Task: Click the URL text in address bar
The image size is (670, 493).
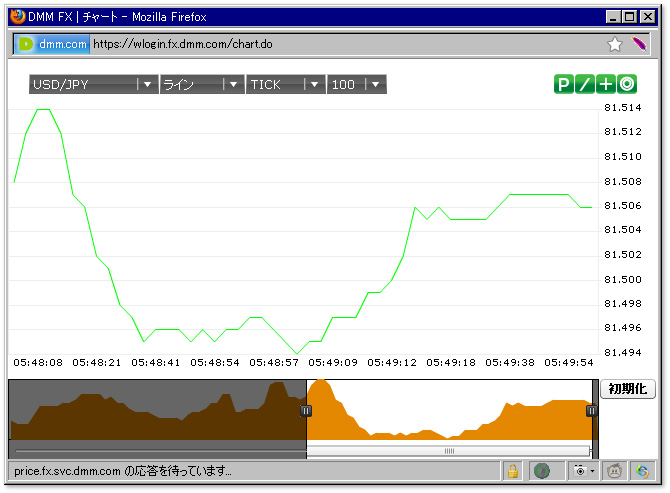Action: click(x=183, y=44)
